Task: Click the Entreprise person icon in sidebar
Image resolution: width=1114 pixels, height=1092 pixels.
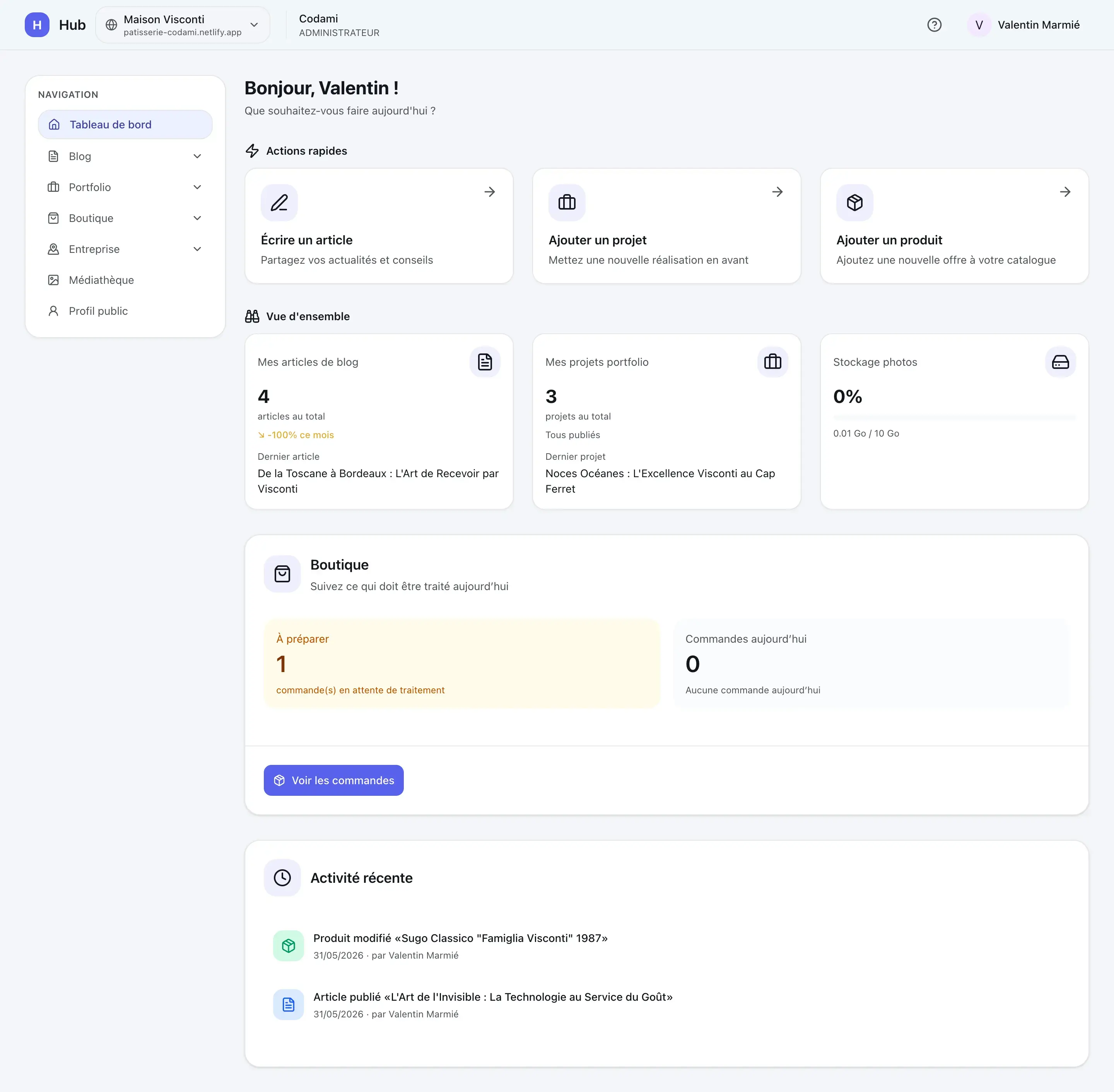Action: tap(53, 249)
